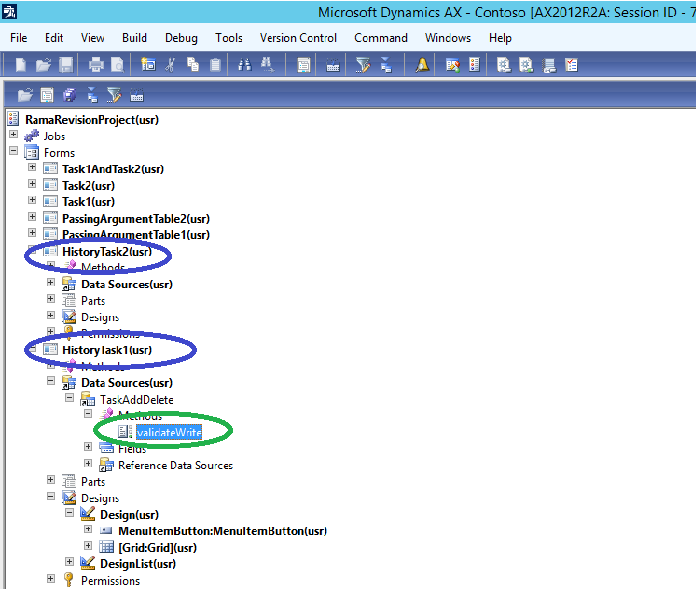Open the Debug menu
The width and height of the screenshot is (698, 600).
tap(181, 38)
